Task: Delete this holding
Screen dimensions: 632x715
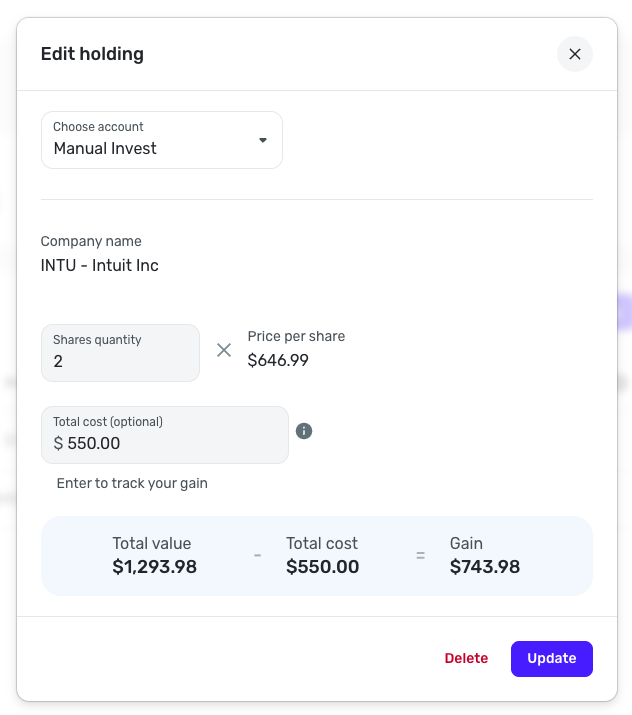Action: 466,658
